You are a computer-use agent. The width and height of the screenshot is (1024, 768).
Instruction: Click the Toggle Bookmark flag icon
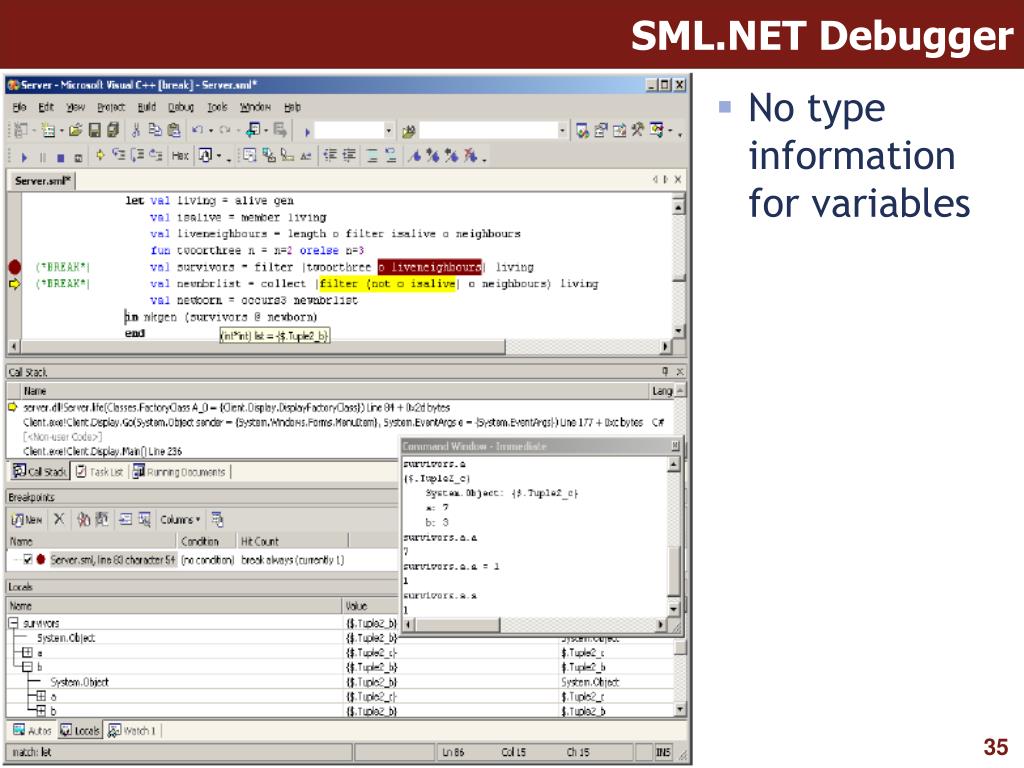point(414,155)
